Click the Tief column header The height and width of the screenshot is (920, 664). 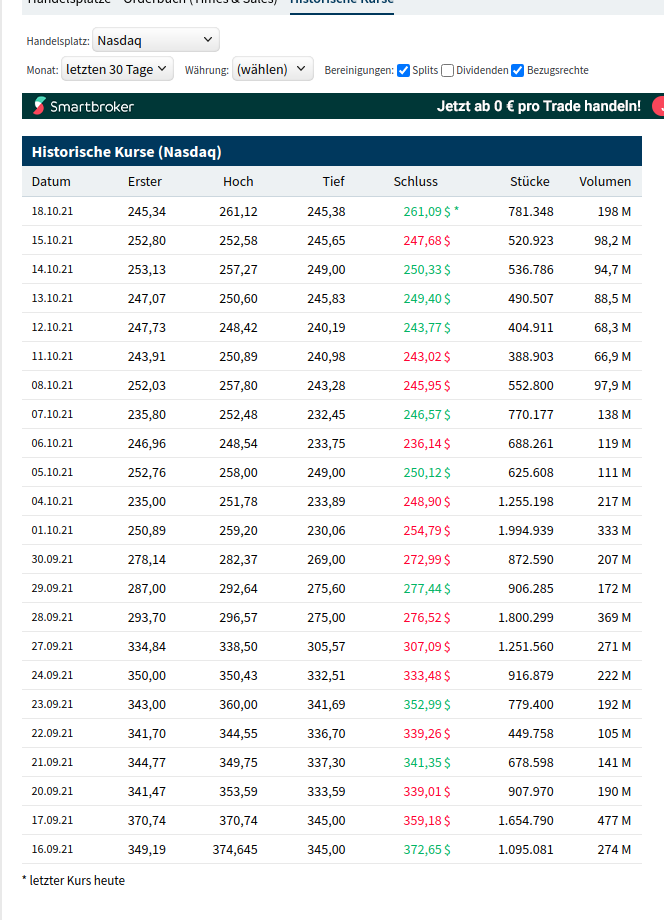333,182
